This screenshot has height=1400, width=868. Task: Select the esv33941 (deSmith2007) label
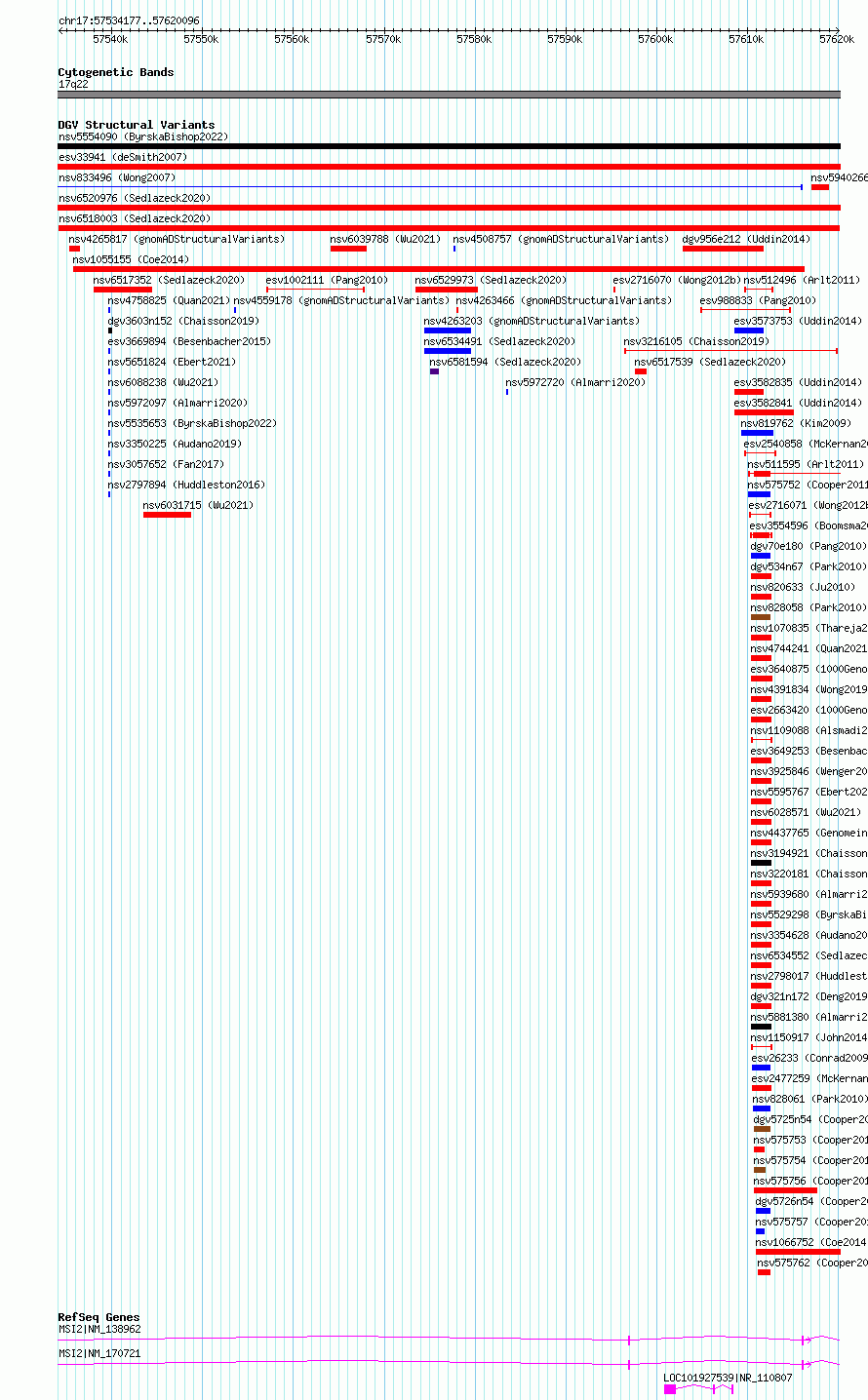point(123,157)
